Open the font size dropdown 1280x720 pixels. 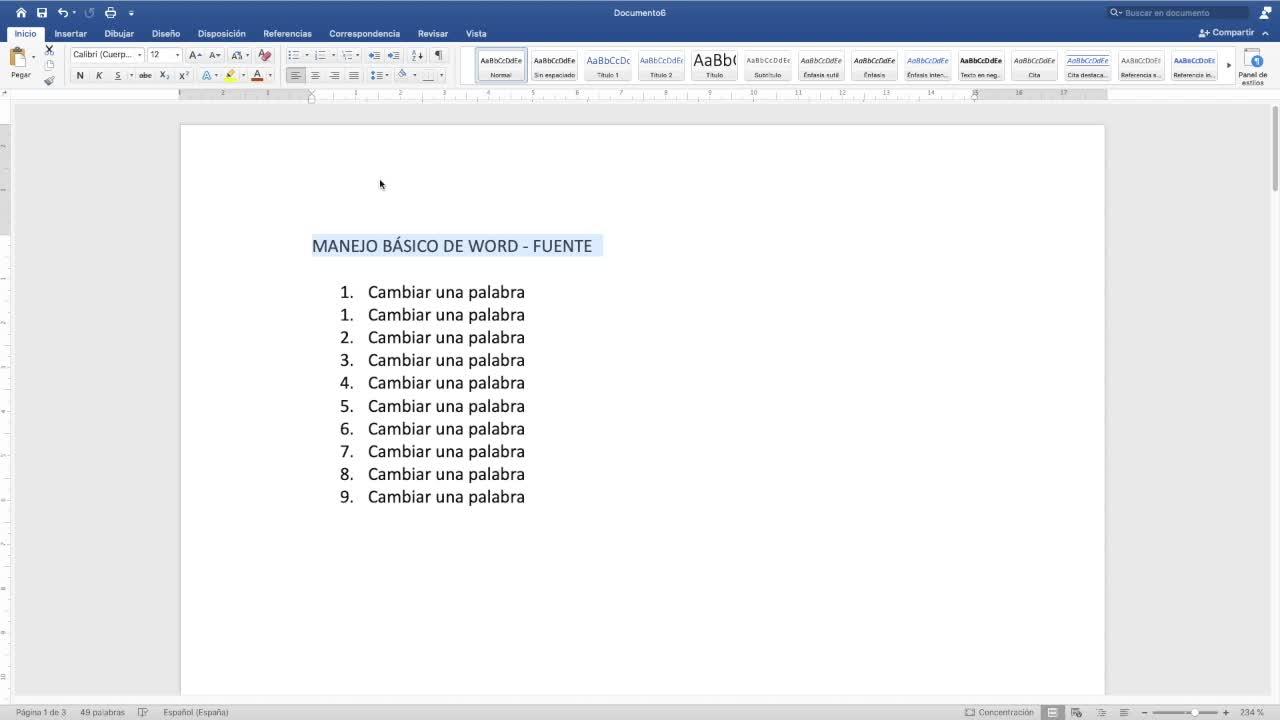(177, 55)
